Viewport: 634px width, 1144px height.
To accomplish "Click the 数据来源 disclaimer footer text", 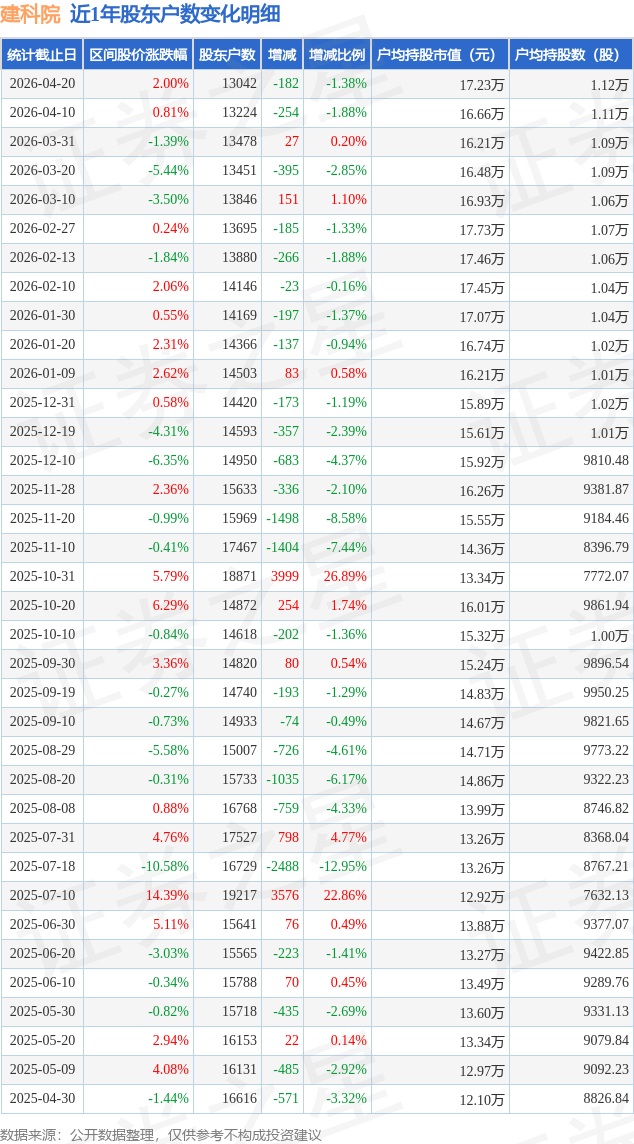I will click(x=161, y=1134).
